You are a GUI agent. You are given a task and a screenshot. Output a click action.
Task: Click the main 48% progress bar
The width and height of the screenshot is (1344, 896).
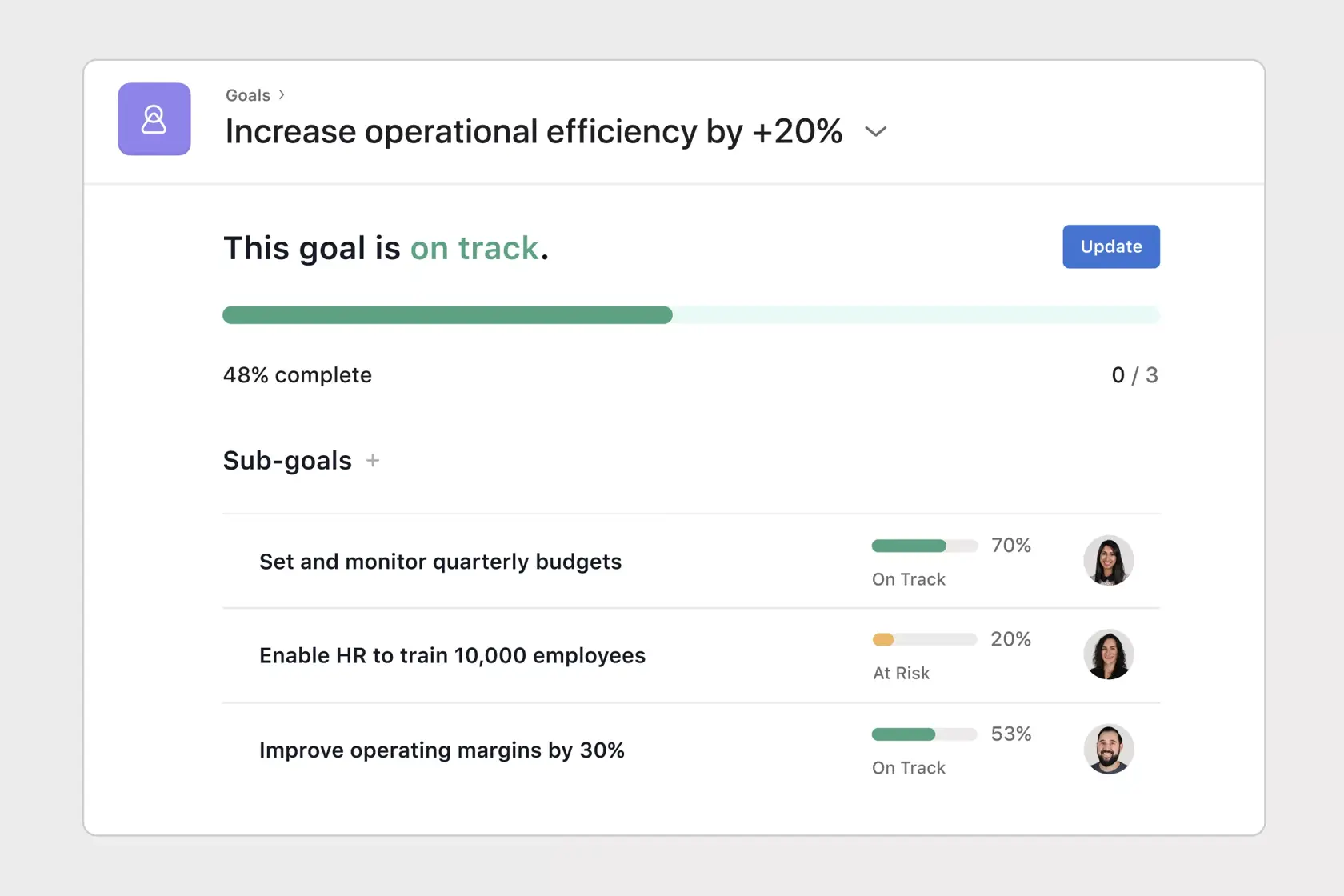coord(691,314)
